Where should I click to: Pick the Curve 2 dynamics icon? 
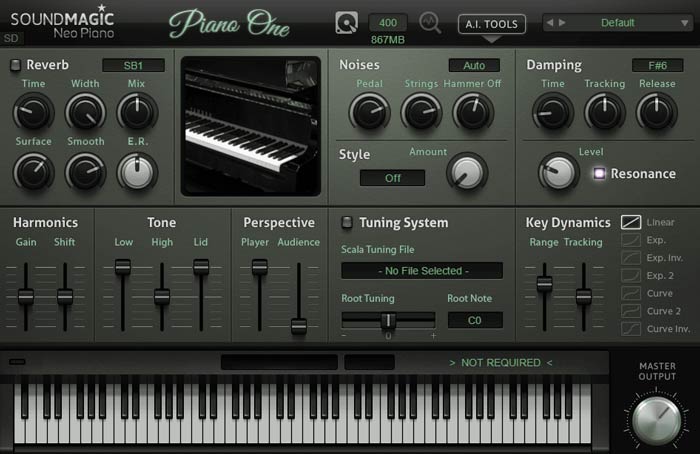631,311
